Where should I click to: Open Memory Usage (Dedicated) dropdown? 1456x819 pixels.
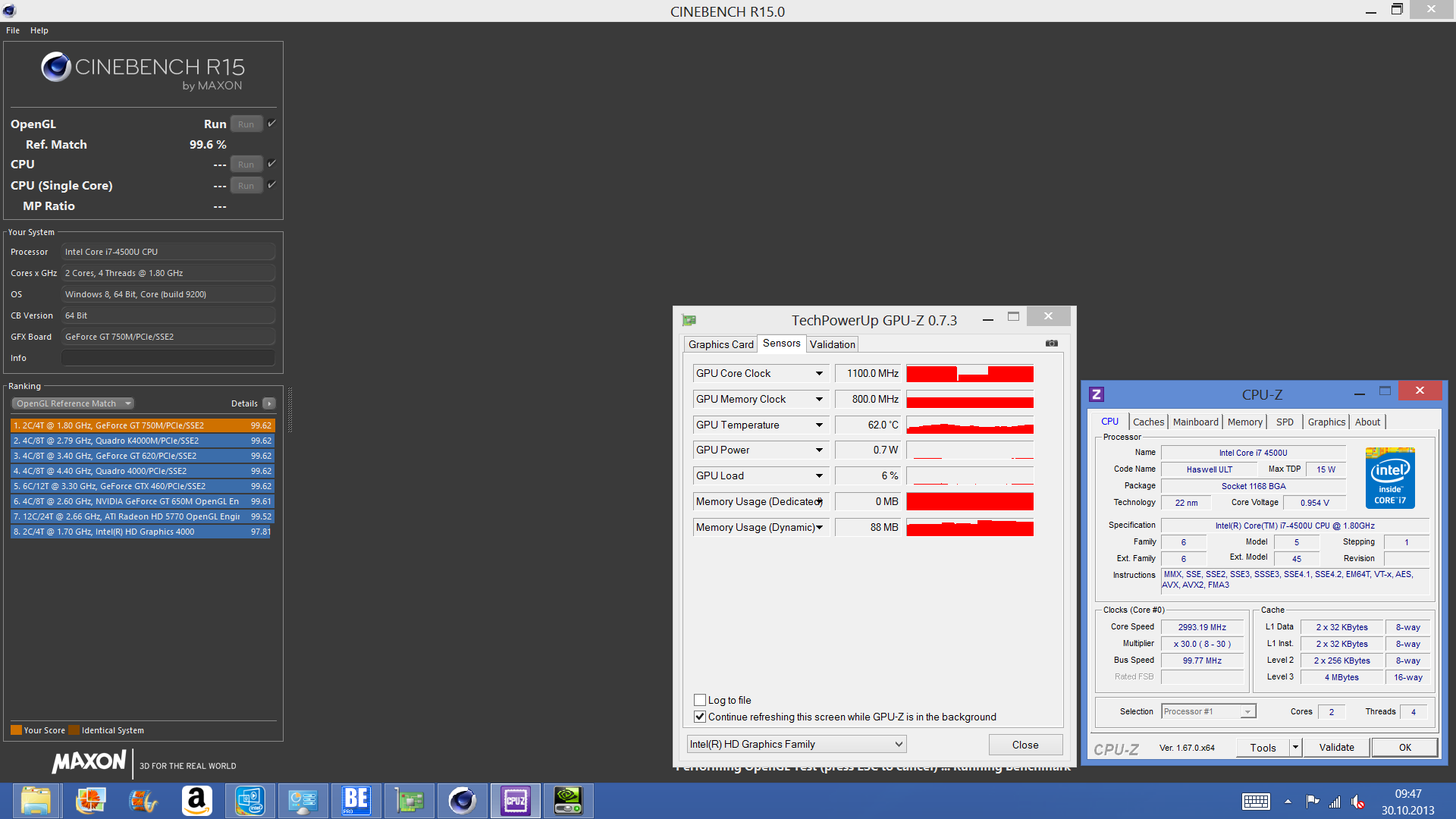[x=819, y=501]
